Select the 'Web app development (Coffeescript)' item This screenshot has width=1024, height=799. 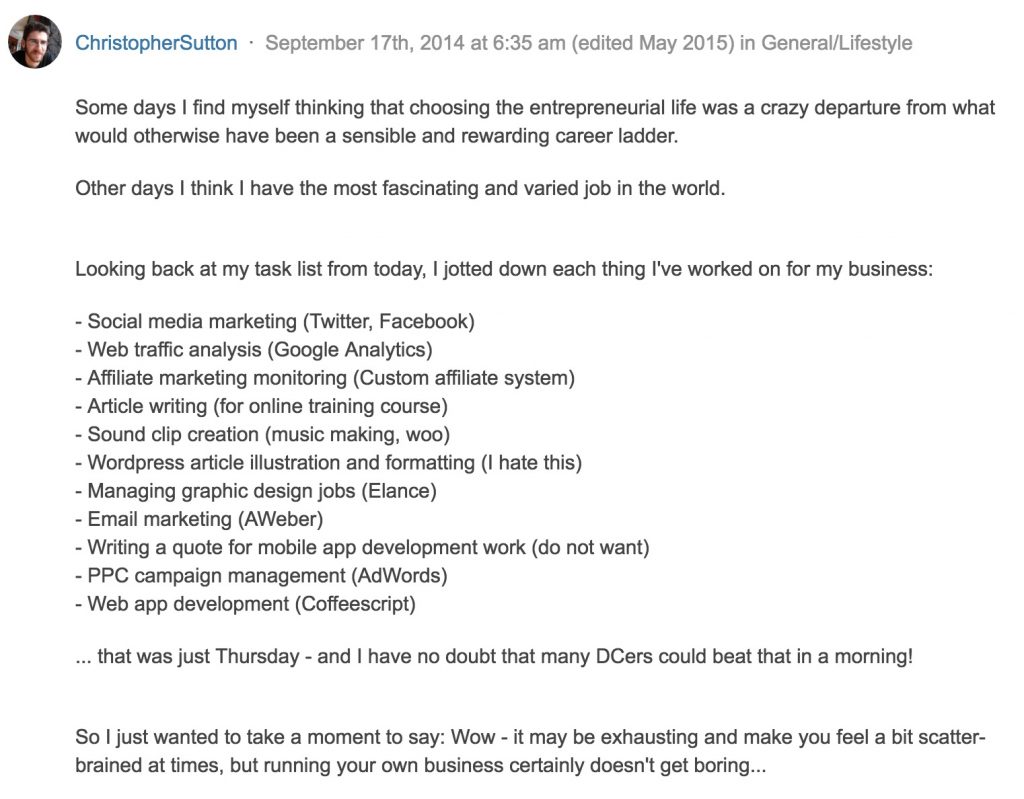click(246, 604)
